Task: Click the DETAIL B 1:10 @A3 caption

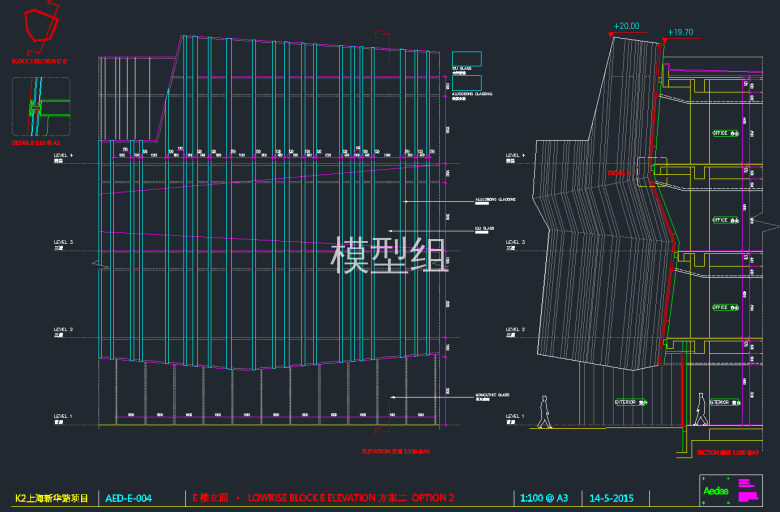Action: click(x=36, y=143)
